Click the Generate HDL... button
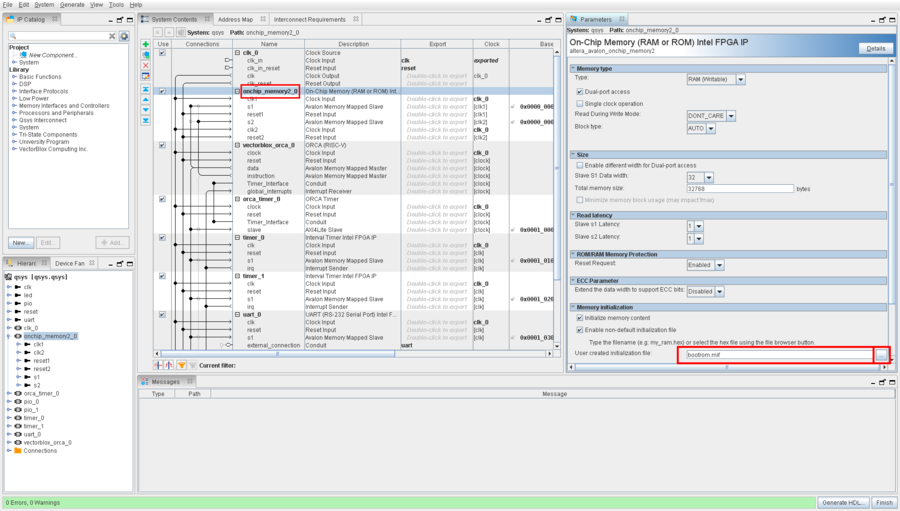Image resolution: width=900 pixels, height=511 pixels. (843, 502)
